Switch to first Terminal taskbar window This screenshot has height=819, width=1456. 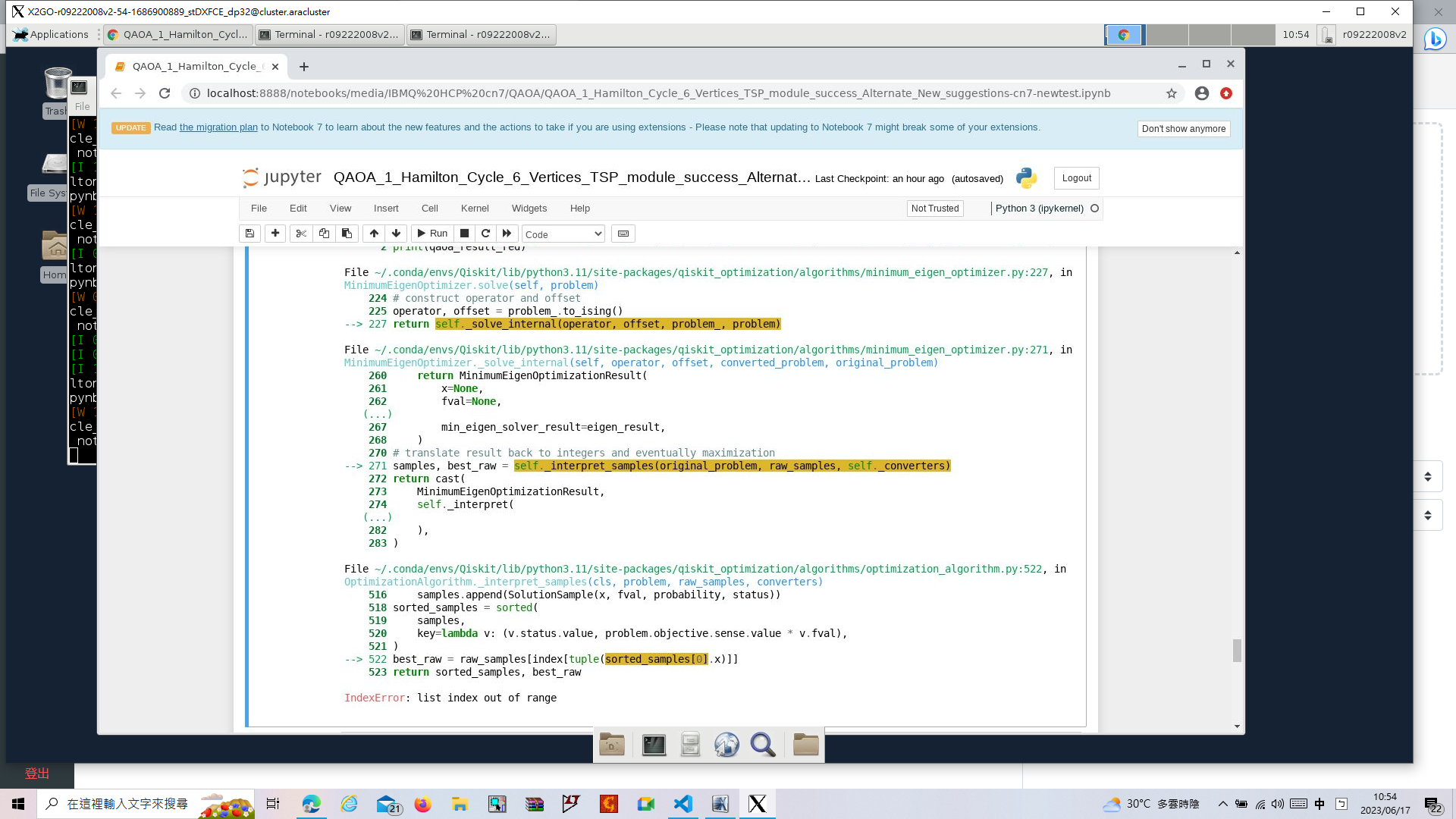coord(329,35)
